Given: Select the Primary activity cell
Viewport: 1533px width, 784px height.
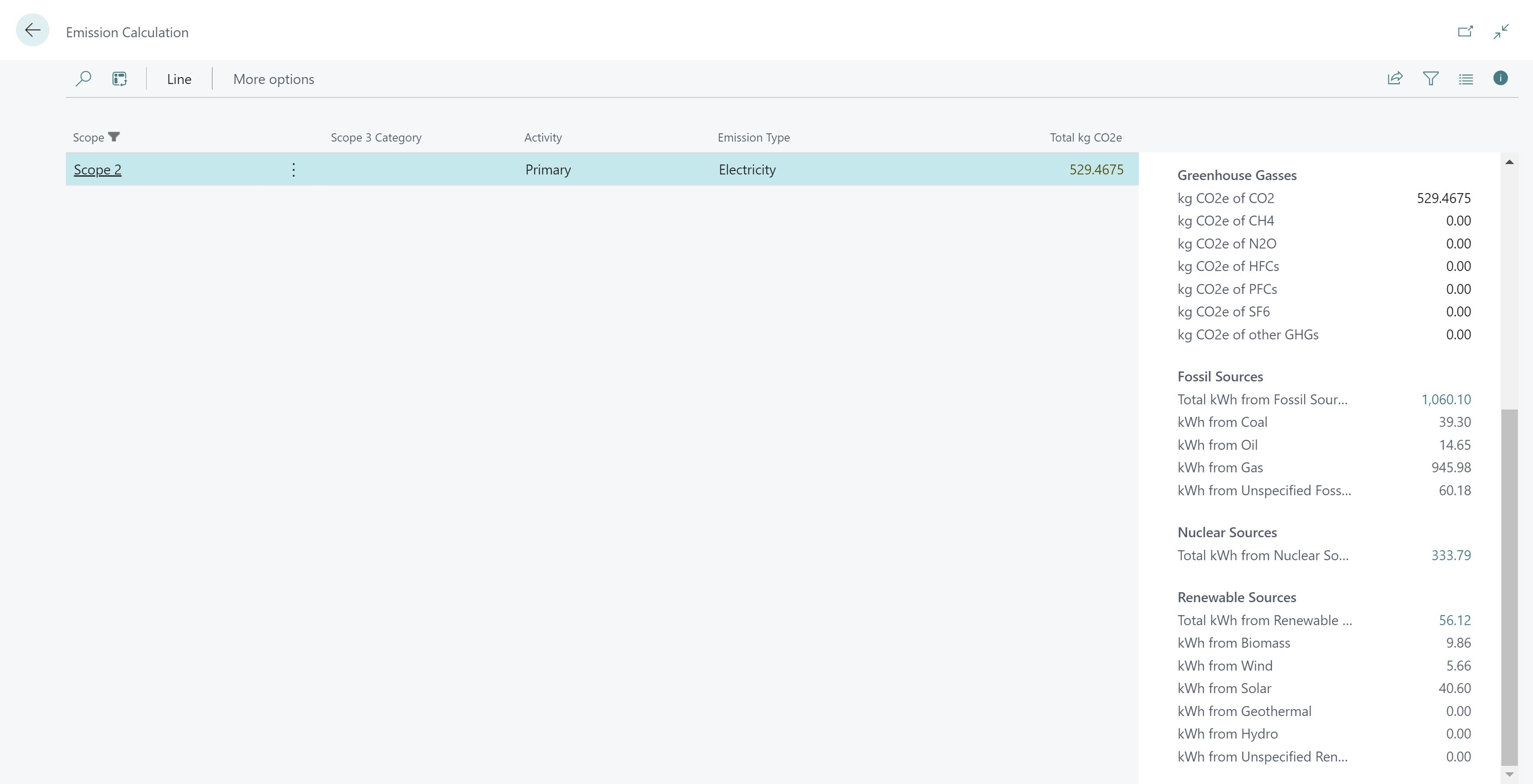Looking at the screenshot, I should [548, 170].
